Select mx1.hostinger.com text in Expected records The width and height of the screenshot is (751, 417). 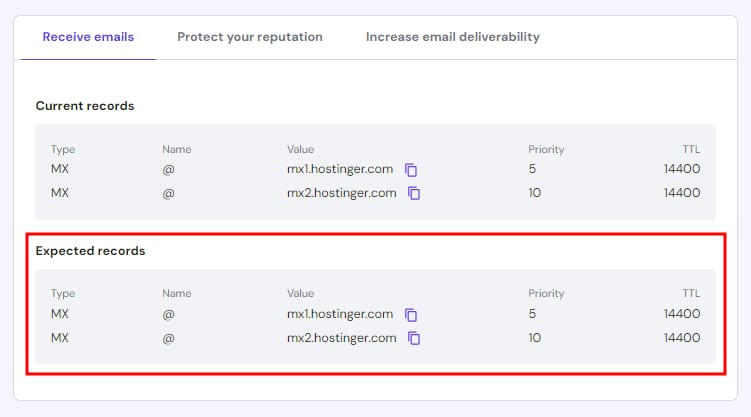coord(341,314)
